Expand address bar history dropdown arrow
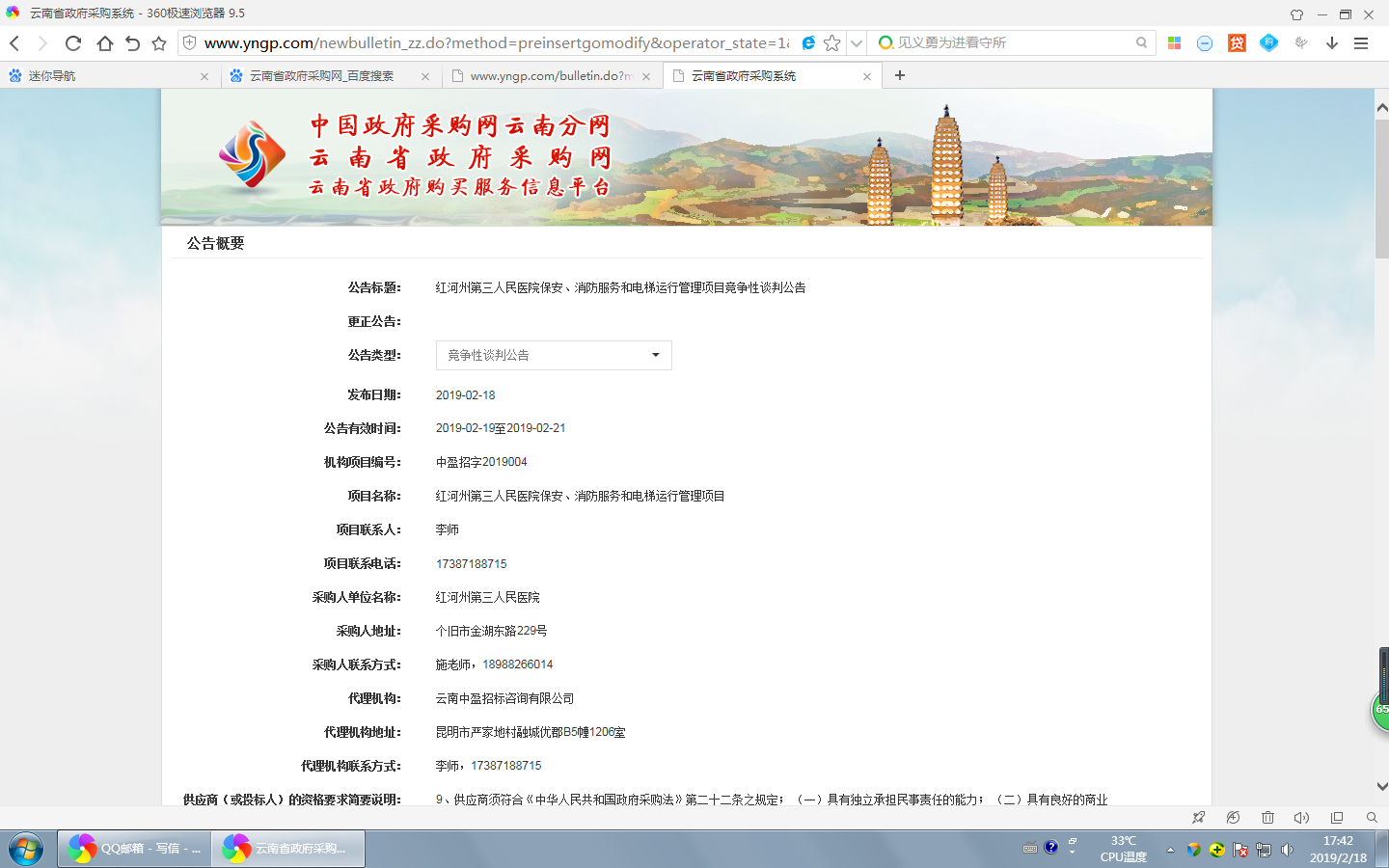 [x=856, y=43]
